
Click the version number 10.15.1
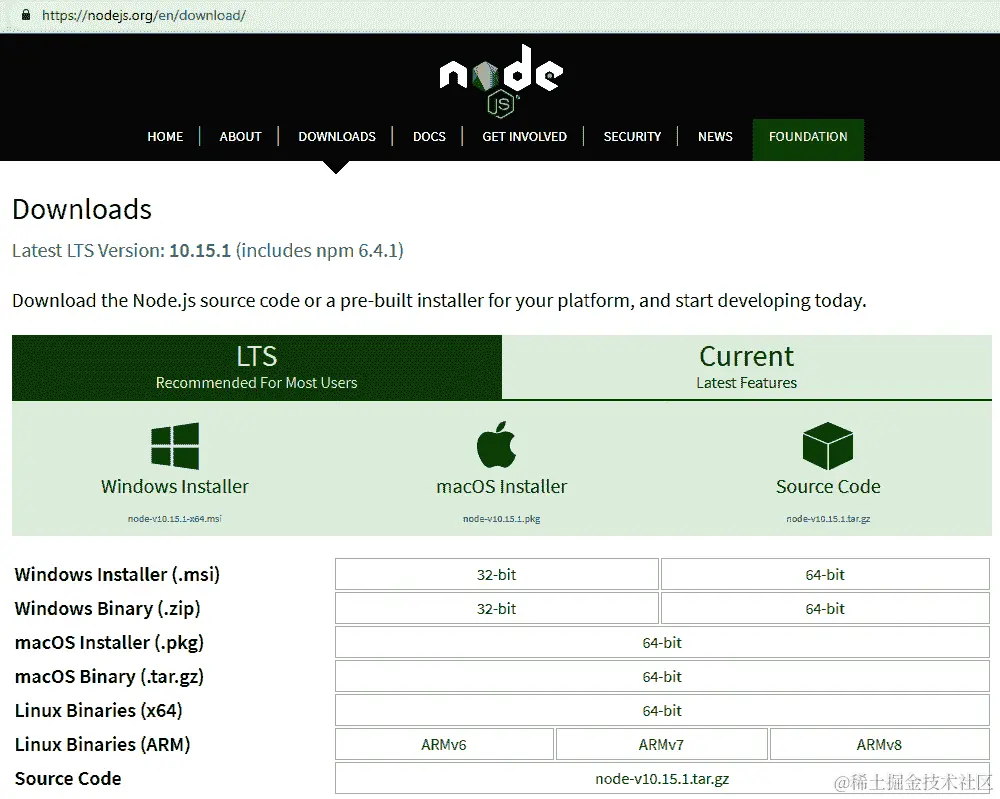click(200, 251)
